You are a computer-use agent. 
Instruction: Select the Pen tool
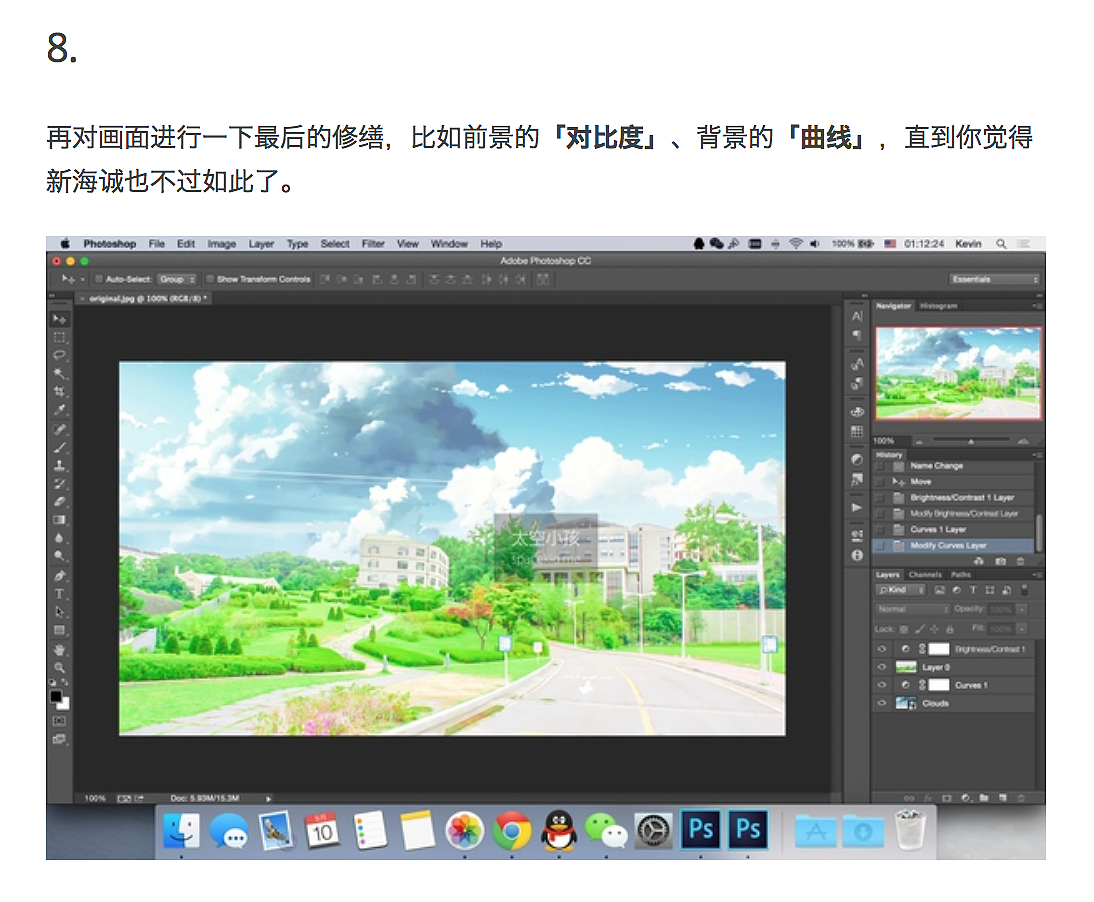pyautogui.click(x=59, y=576)
